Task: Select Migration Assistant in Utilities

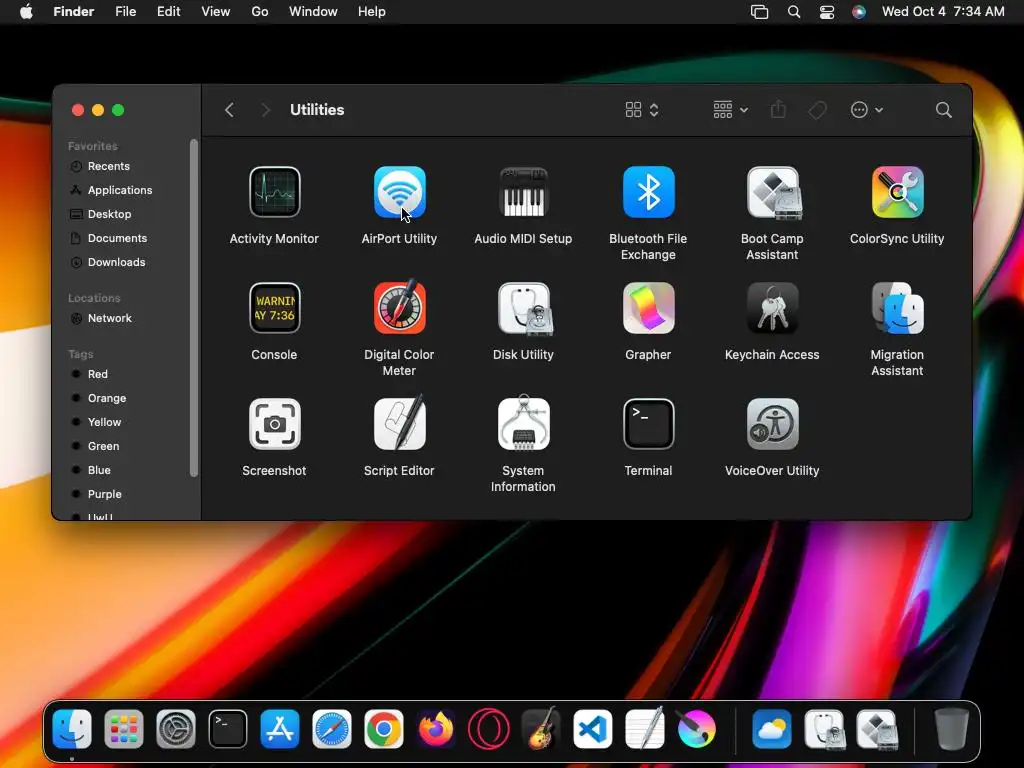Action: [x=897, y=308]
